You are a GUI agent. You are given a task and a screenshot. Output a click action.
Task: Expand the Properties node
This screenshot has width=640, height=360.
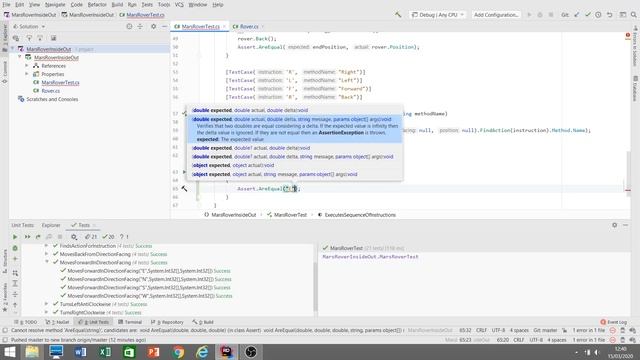click(x=27, y=74)
